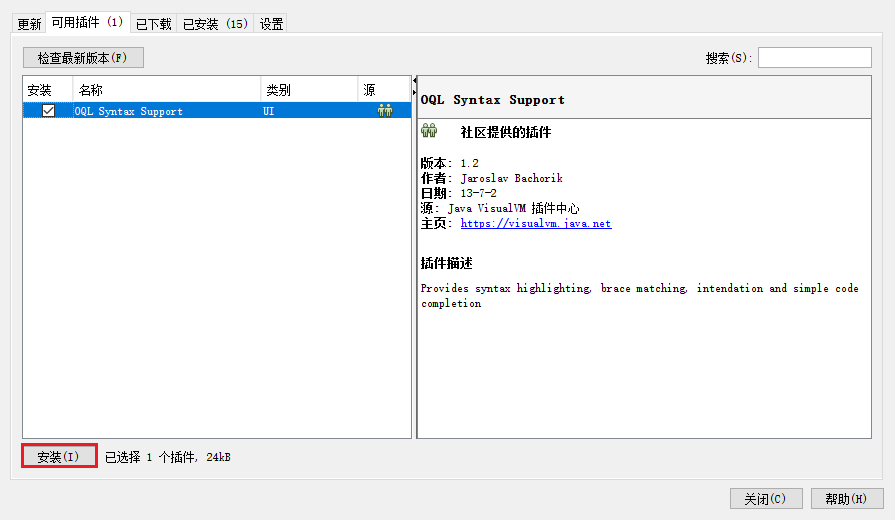This screenshot has width=895, height=520.
Task: Uncheck the OQL Syntax Support install checkbox
Action: (x=48, y=111)
